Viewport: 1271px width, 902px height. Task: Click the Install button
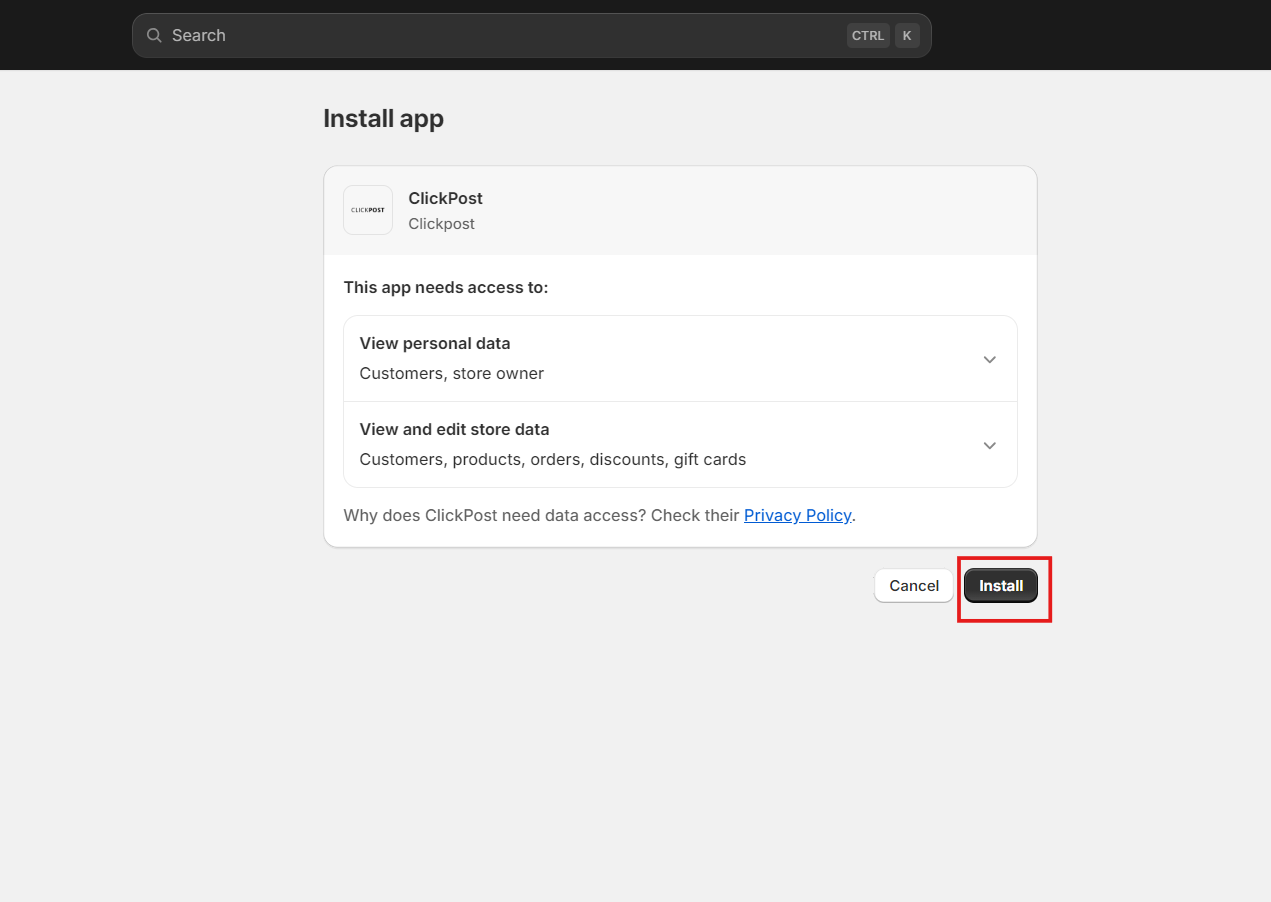coord(1001,585)
